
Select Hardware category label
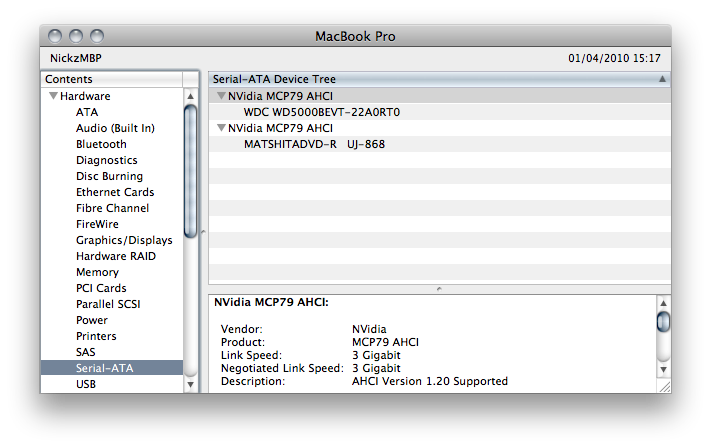[85, 96]
